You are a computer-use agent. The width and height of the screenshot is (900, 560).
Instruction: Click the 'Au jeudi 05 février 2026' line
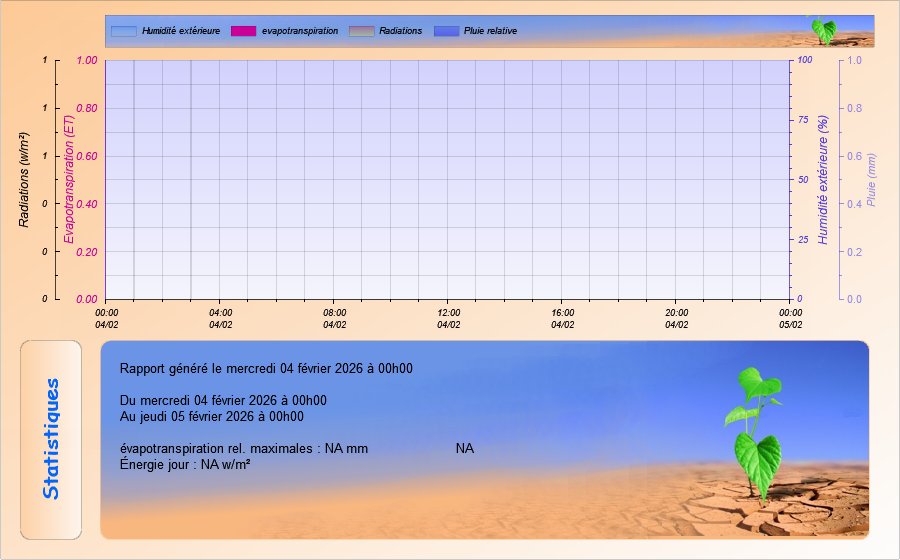point(212,417)
